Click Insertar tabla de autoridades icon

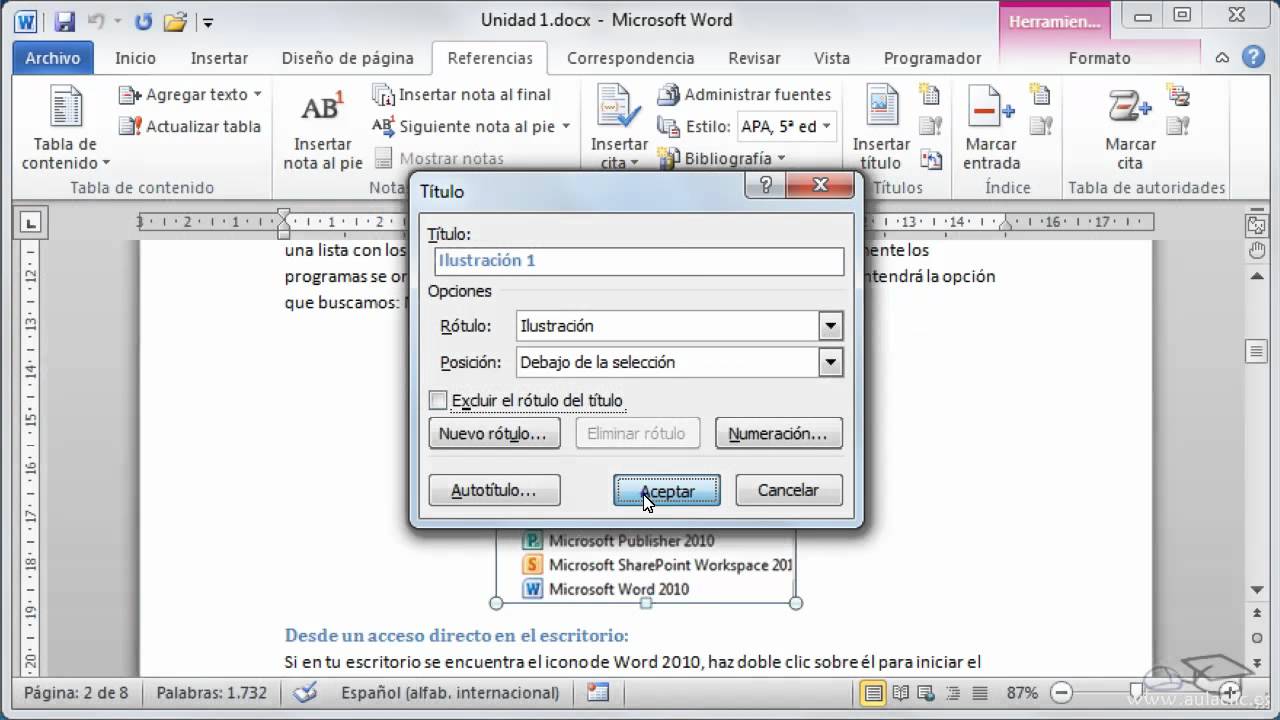click(x=1180, y=96)
